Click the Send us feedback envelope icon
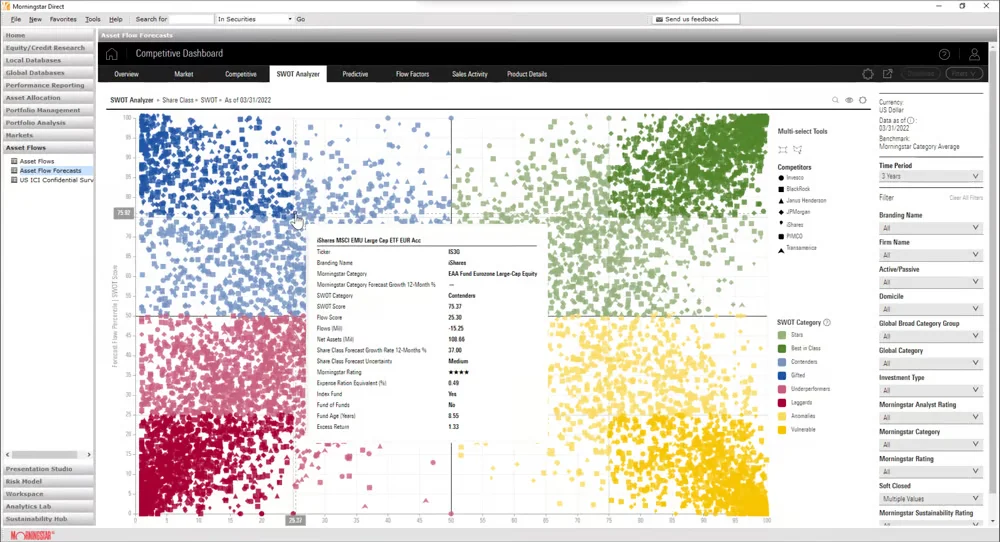This screenshot has width=1000, height=542. (659, 19)
